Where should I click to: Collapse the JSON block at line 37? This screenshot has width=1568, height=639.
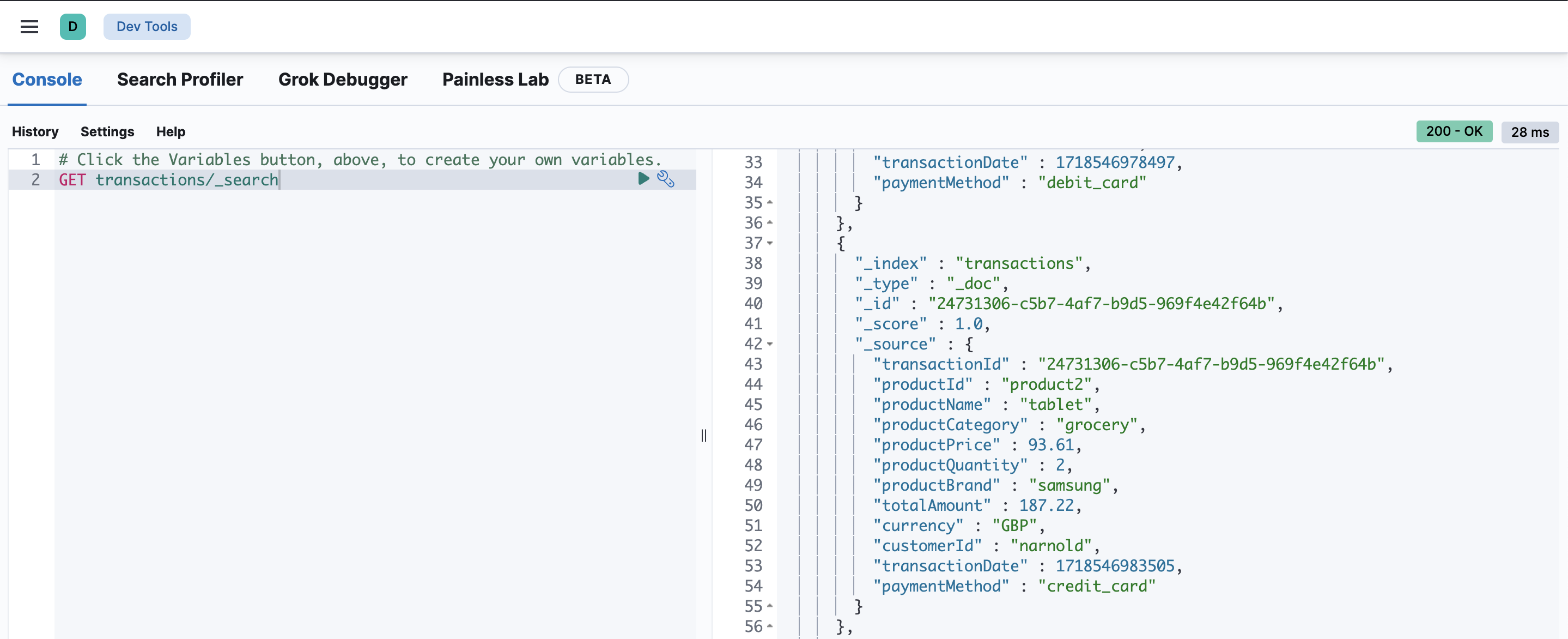pyautogui.click(x=770, y=243)
